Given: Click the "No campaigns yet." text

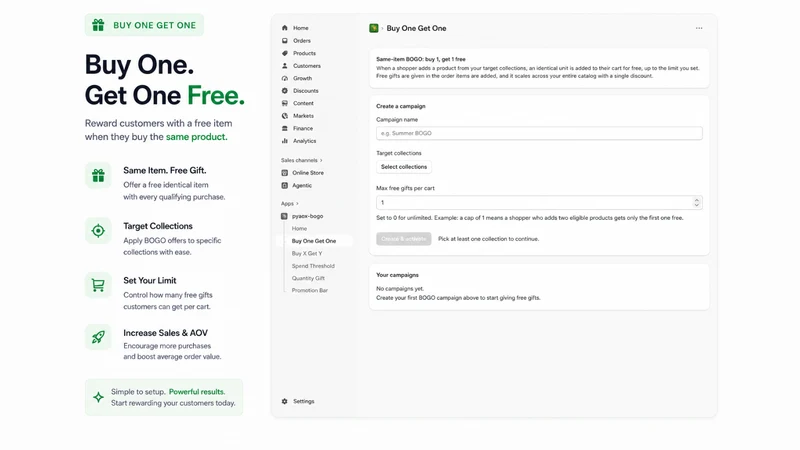Looking at the screenshot, I should pos(400,289).
